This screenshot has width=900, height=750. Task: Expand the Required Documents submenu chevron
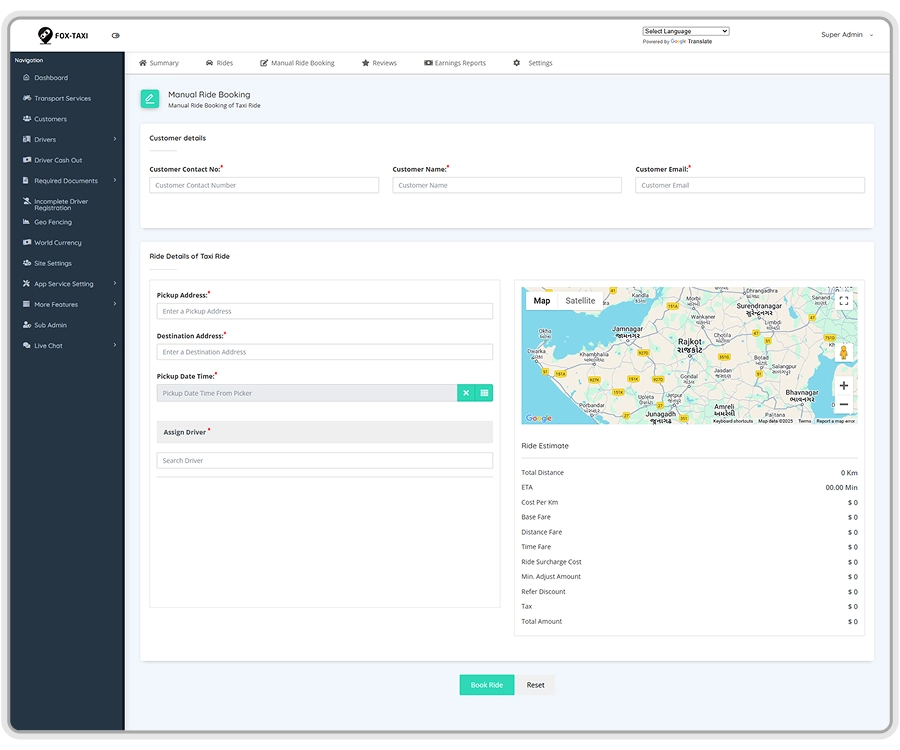coord(115,180)
